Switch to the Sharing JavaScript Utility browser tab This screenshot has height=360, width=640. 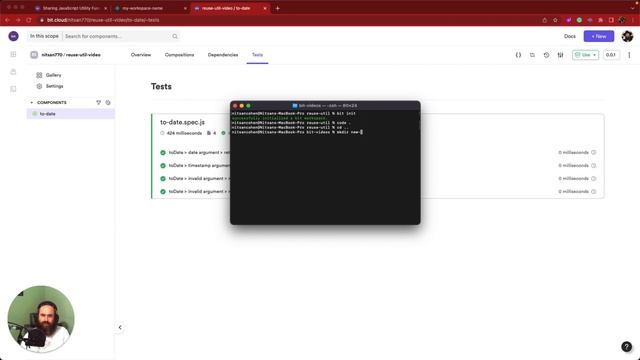(70, 8)
